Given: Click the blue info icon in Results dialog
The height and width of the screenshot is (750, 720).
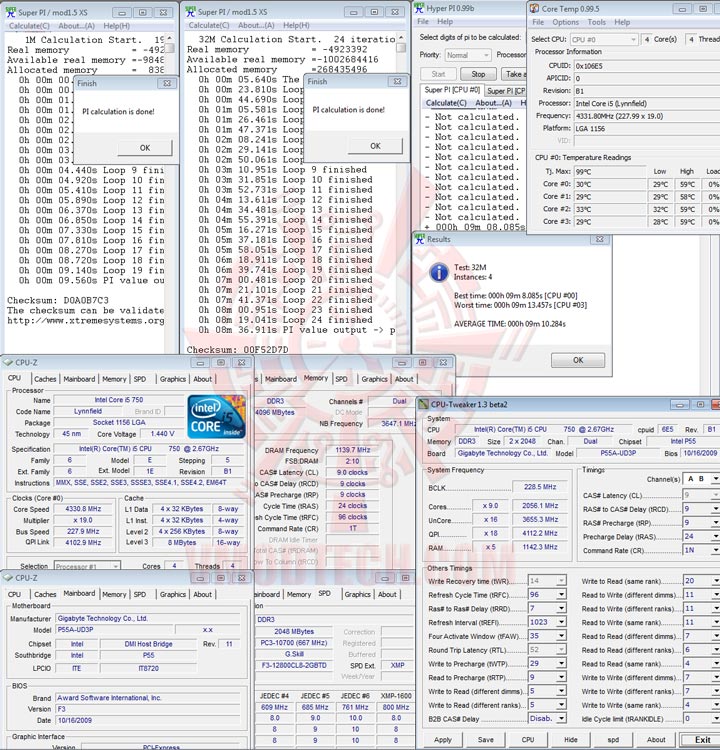Looking at the screenshot, I should (439, 273).
